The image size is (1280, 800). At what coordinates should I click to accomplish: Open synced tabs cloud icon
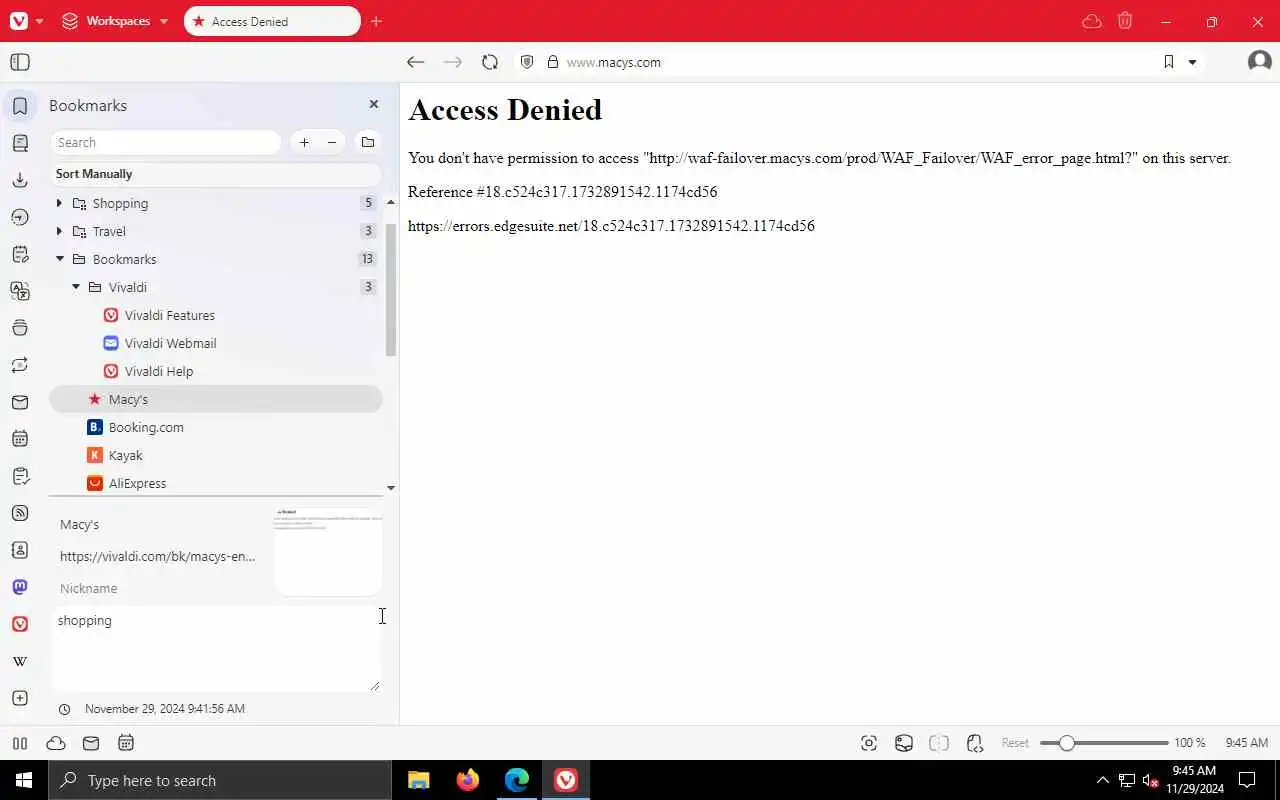(1092, 21)
